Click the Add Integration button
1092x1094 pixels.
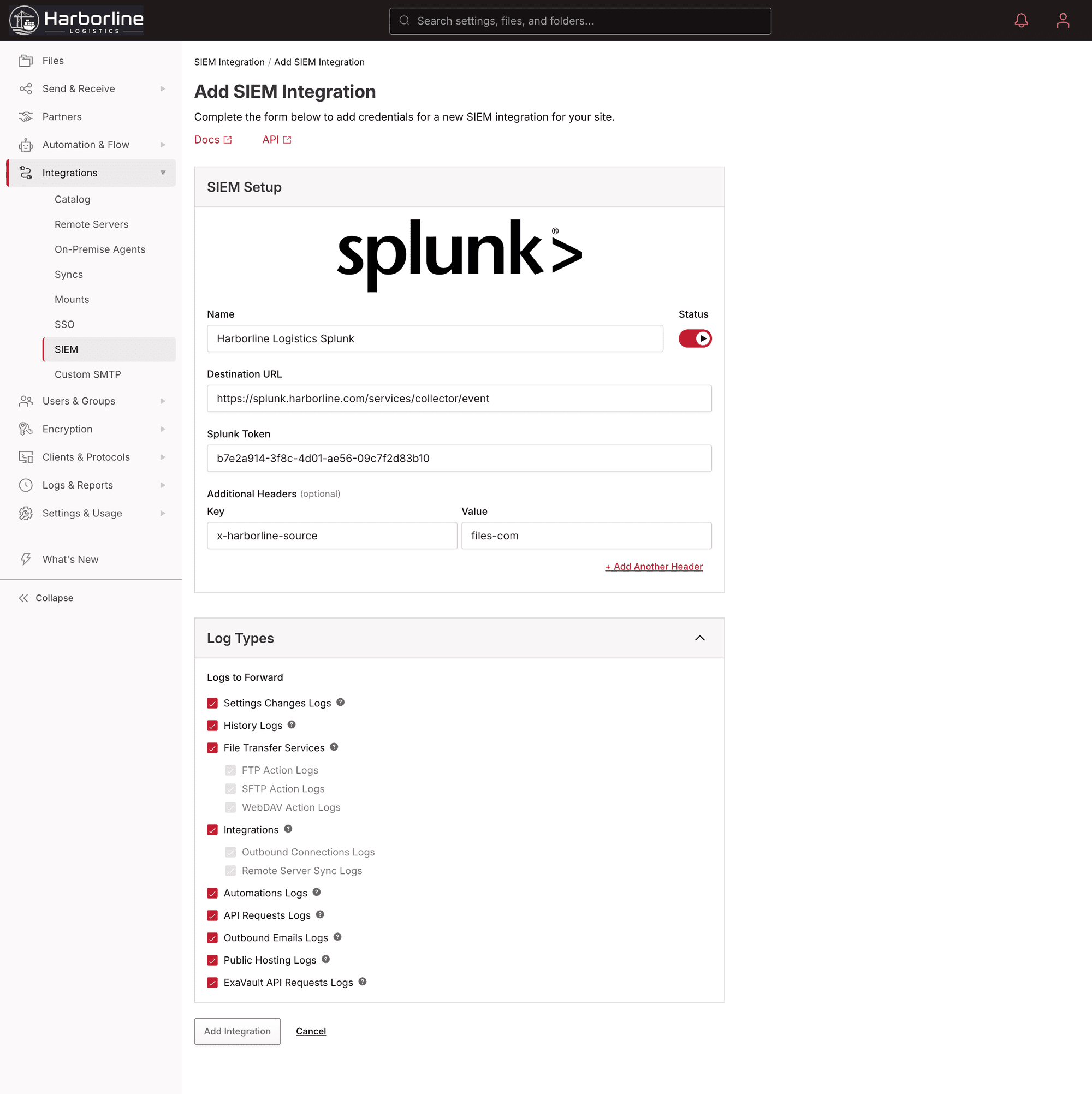pos(238,1031)
